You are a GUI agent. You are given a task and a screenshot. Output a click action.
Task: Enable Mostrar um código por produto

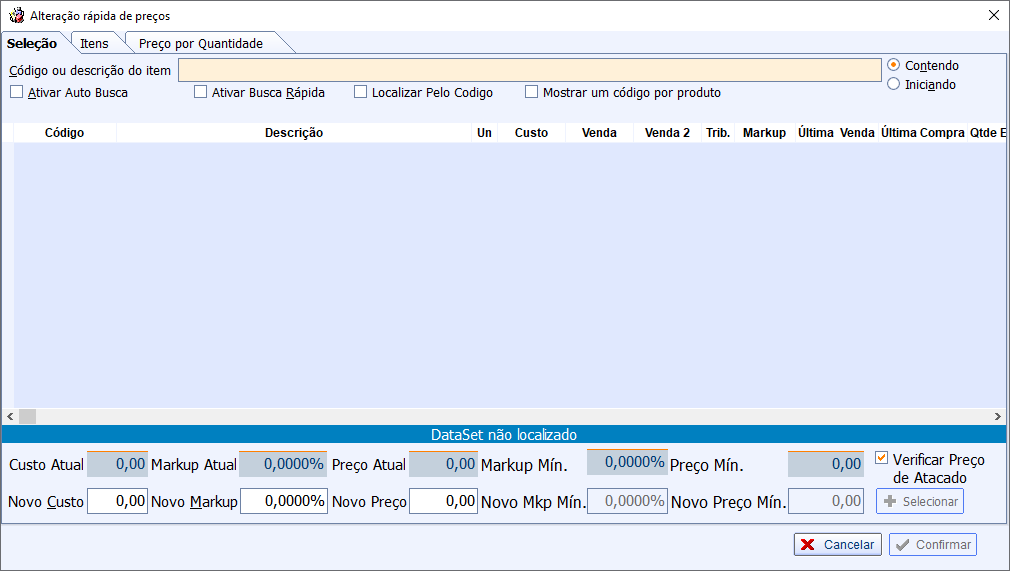532,92
